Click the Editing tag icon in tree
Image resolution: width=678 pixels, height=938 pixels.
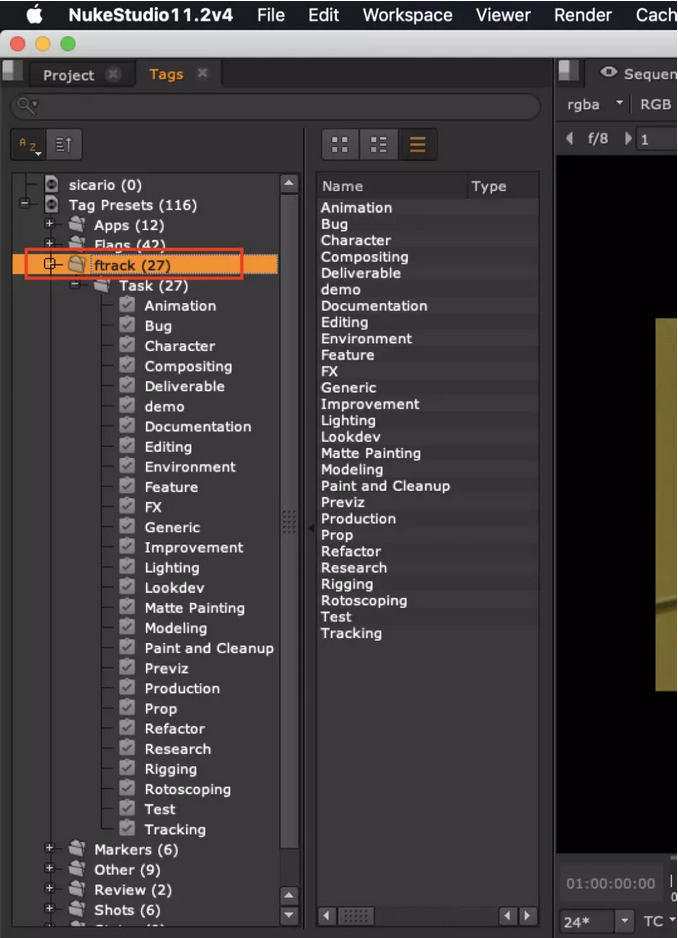[x=127, y=446]
